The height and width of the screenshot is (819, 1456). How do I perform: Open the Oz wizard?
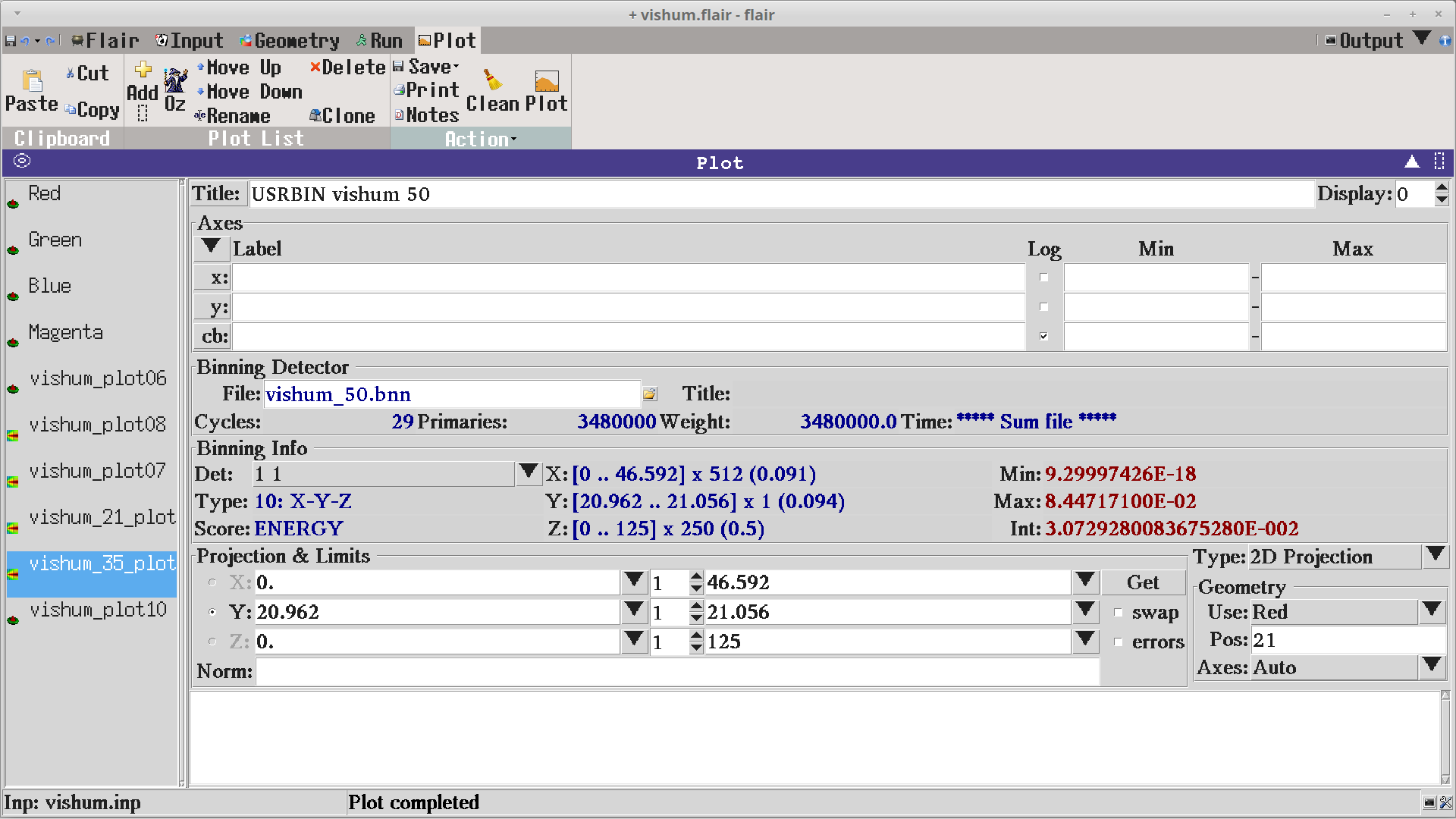(x=175, y=89)
